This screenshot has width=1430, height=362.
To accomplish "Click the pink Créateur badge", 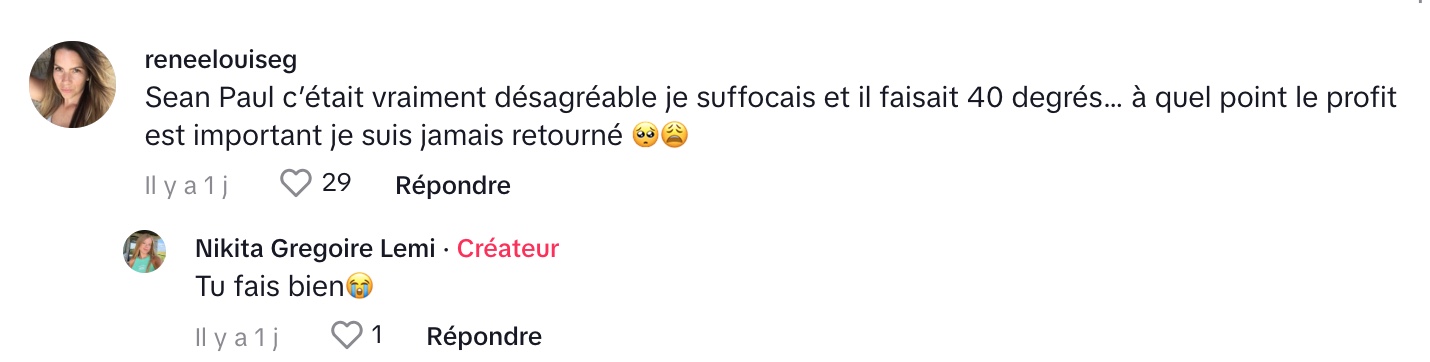I will [x=508, y=249].
